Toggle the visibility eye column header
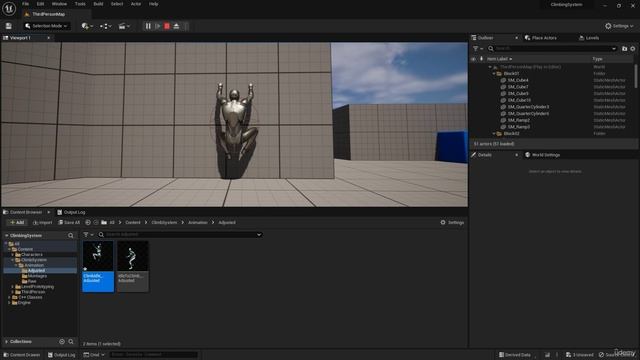The height and width of the screenshot is (360, 640). [473, 59]
